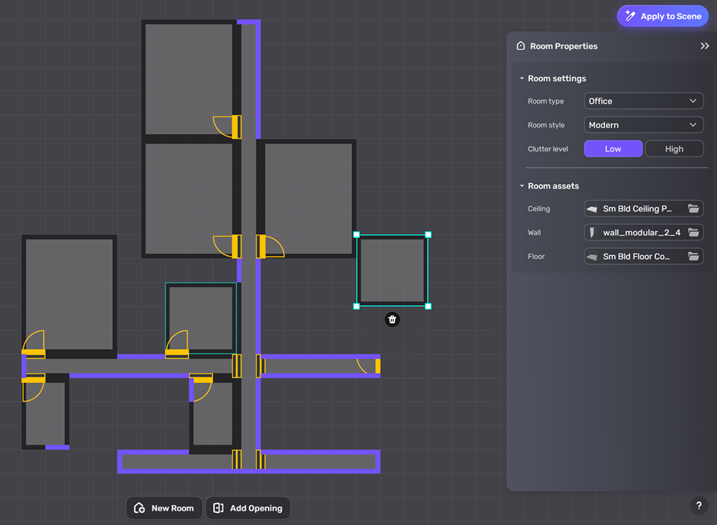The height and width of the screenshot is (525, 717).
Task: Click the Add Opening button
Action: pyautogui.click(x=248, y=508)
